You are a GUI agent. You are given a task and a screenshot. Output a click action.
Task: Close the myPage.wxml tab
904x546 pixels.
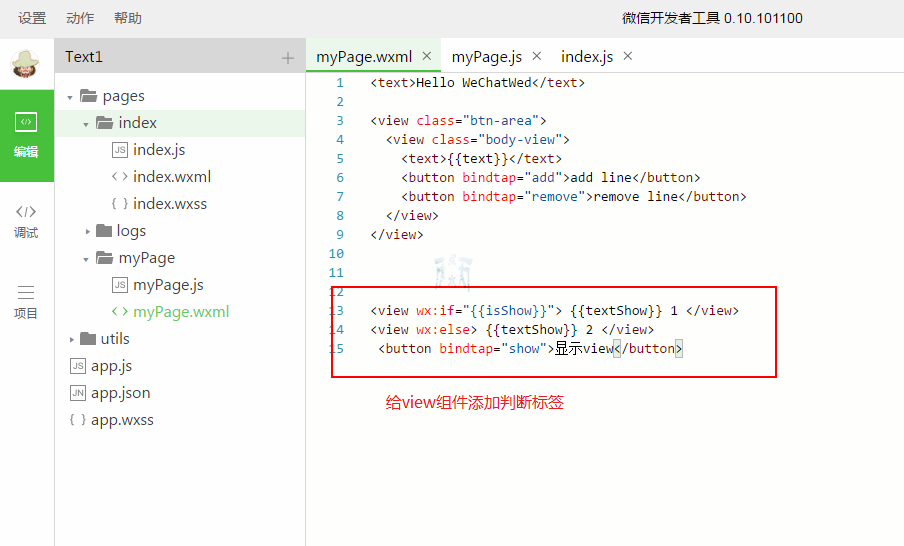pyautogui.click(x=427, y=56)
